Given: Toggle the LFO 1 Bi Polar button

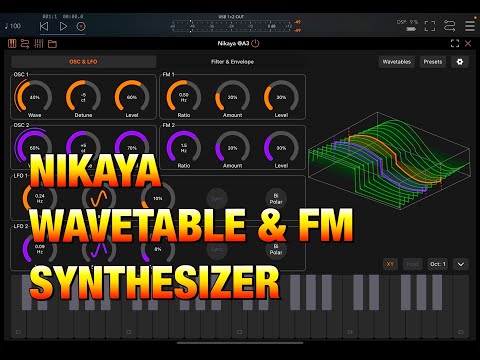Looking at the screenshot, I should click(276, 199).
